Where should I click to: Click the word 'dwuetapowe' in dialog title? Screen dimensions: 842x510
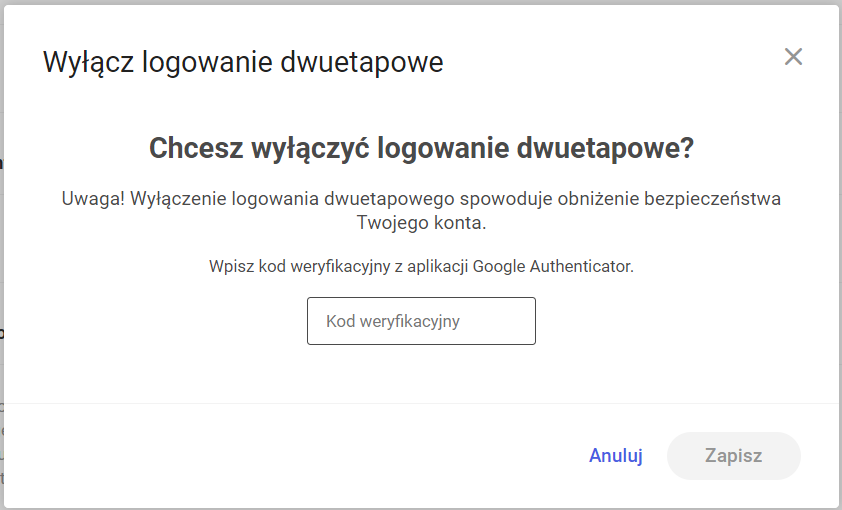(362, 62)
